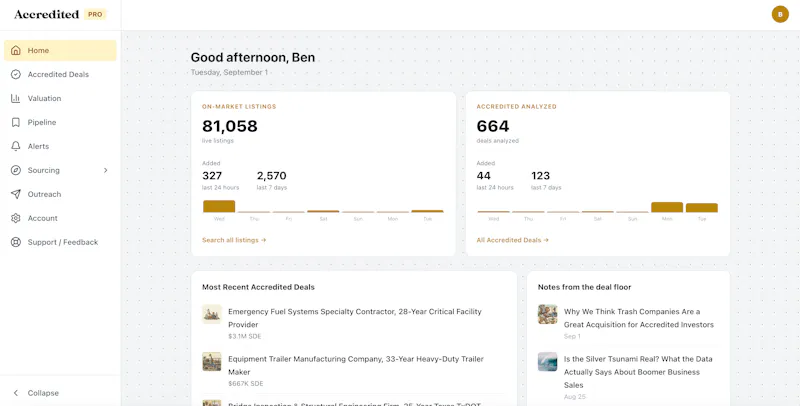Click the Trash Companies note thumbnail

(547, 314)
